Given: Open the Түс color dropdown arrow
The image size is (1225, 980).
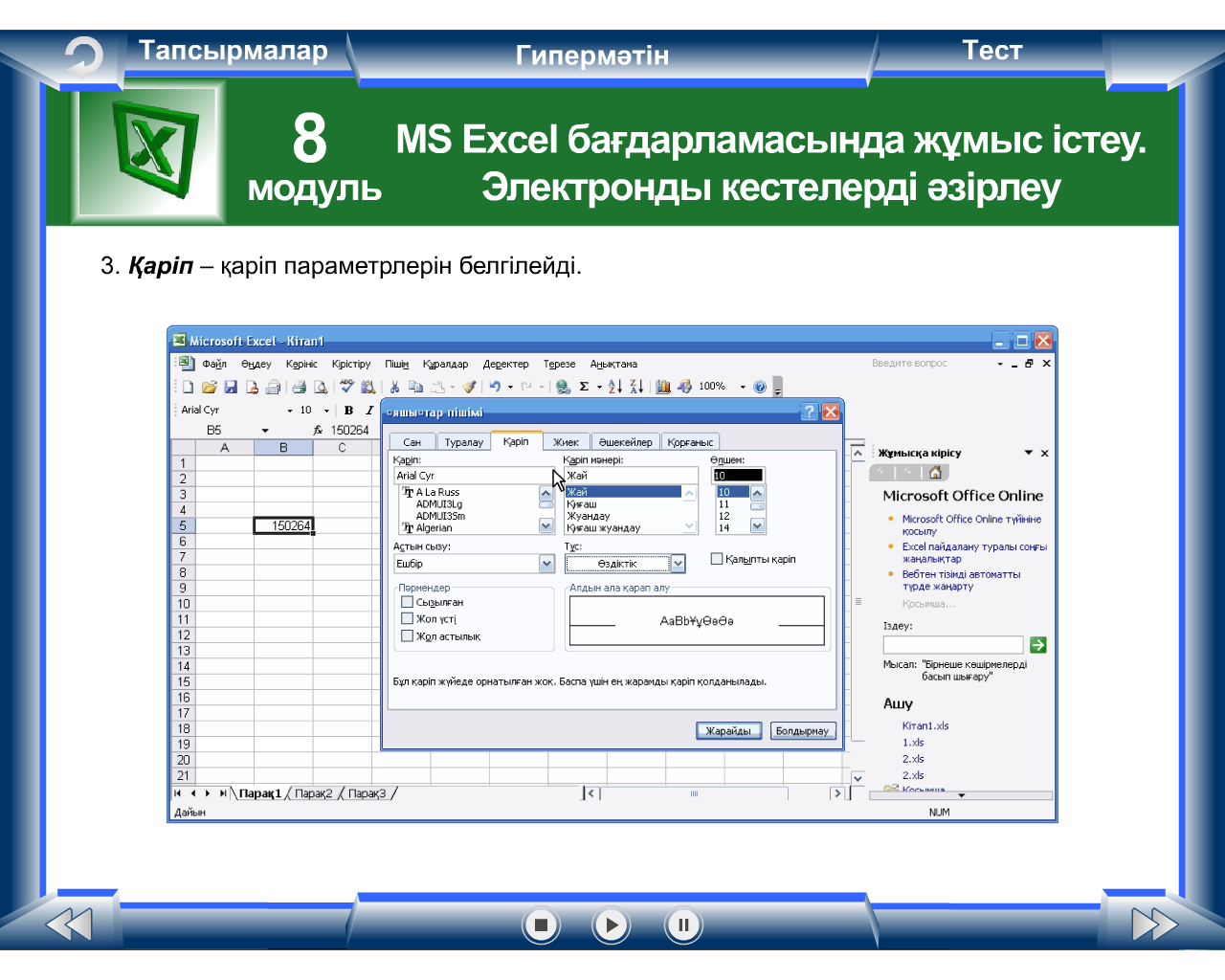Looking at the screenshot, I should [678, 564].
